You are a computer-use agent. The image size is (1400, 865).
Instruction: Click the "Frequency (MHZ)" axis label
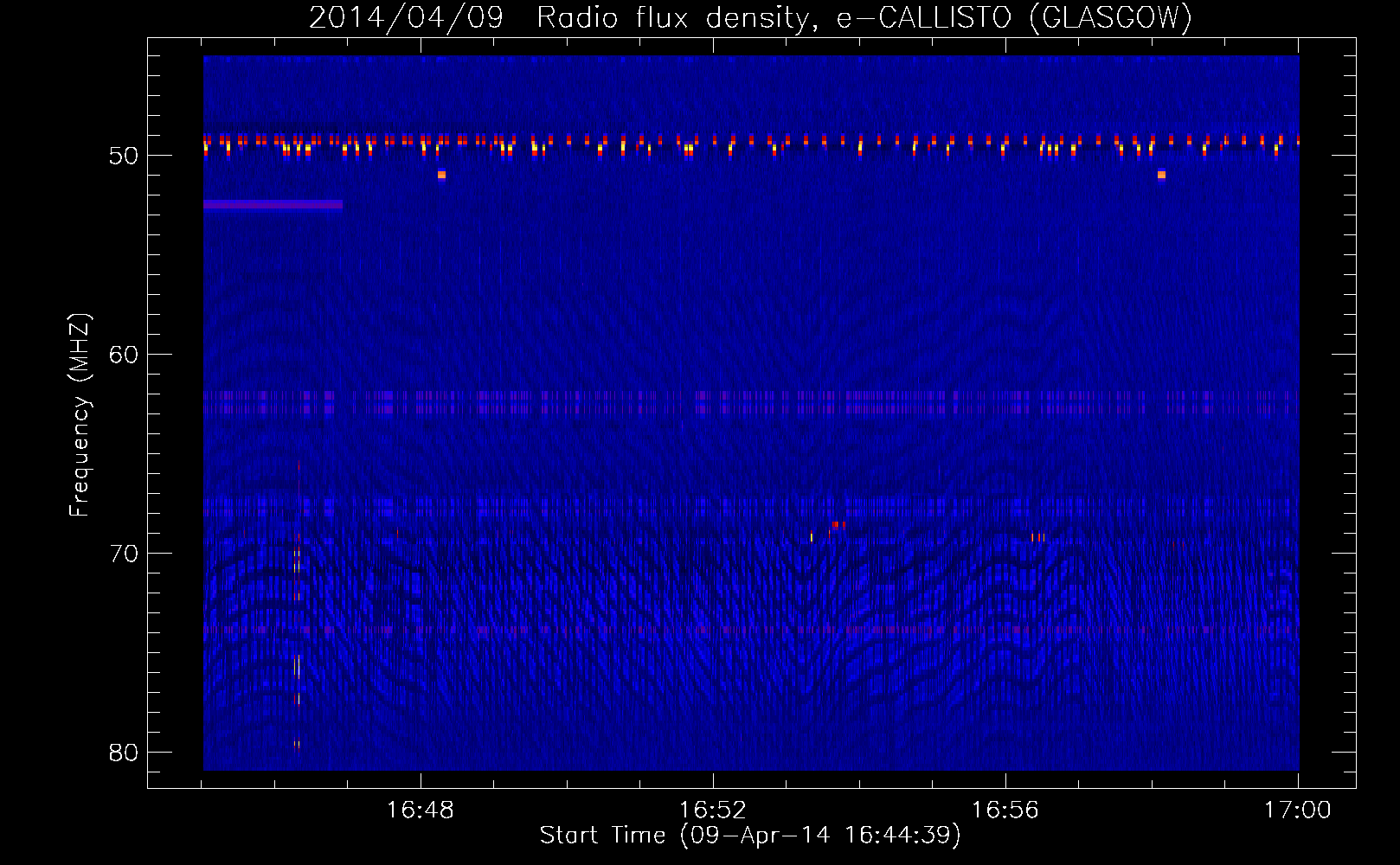point(80,415)
